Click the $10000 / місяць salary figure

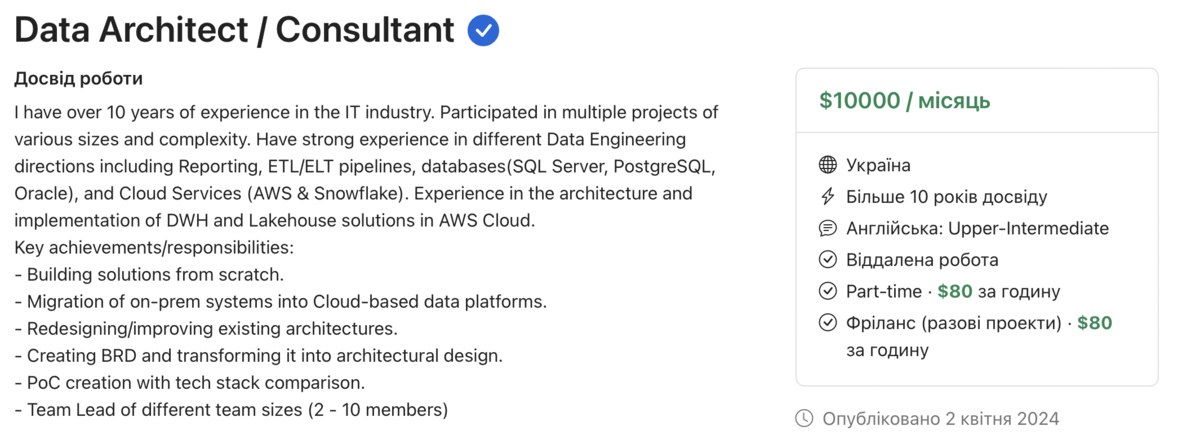(905, 100)
